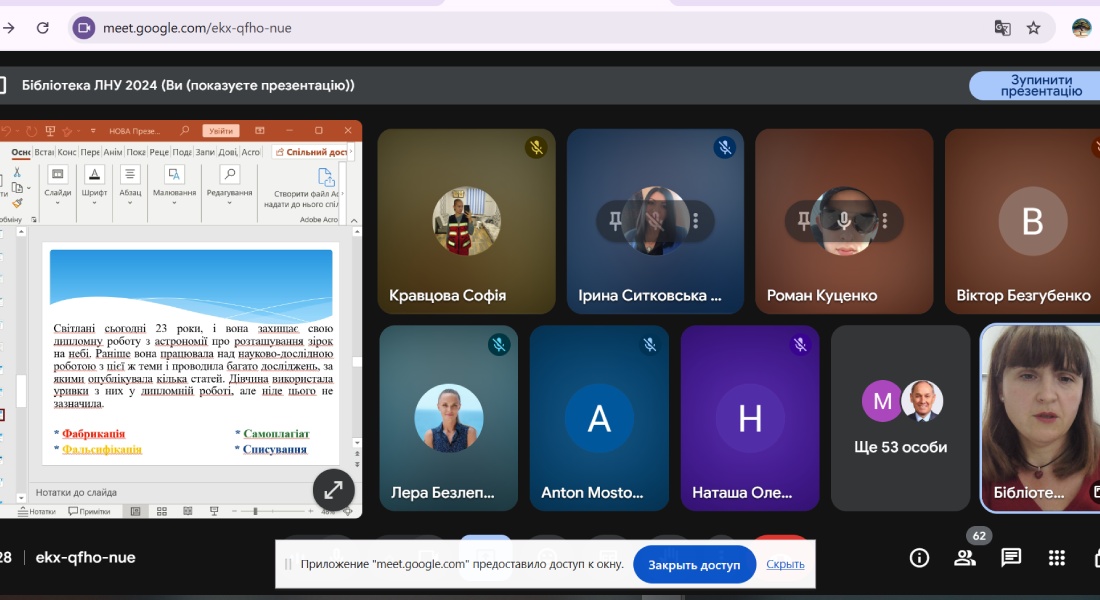Show the participants list with 62 people
Image resolution: width=1100 pixels, height=600 pixels.
[965, 558]
